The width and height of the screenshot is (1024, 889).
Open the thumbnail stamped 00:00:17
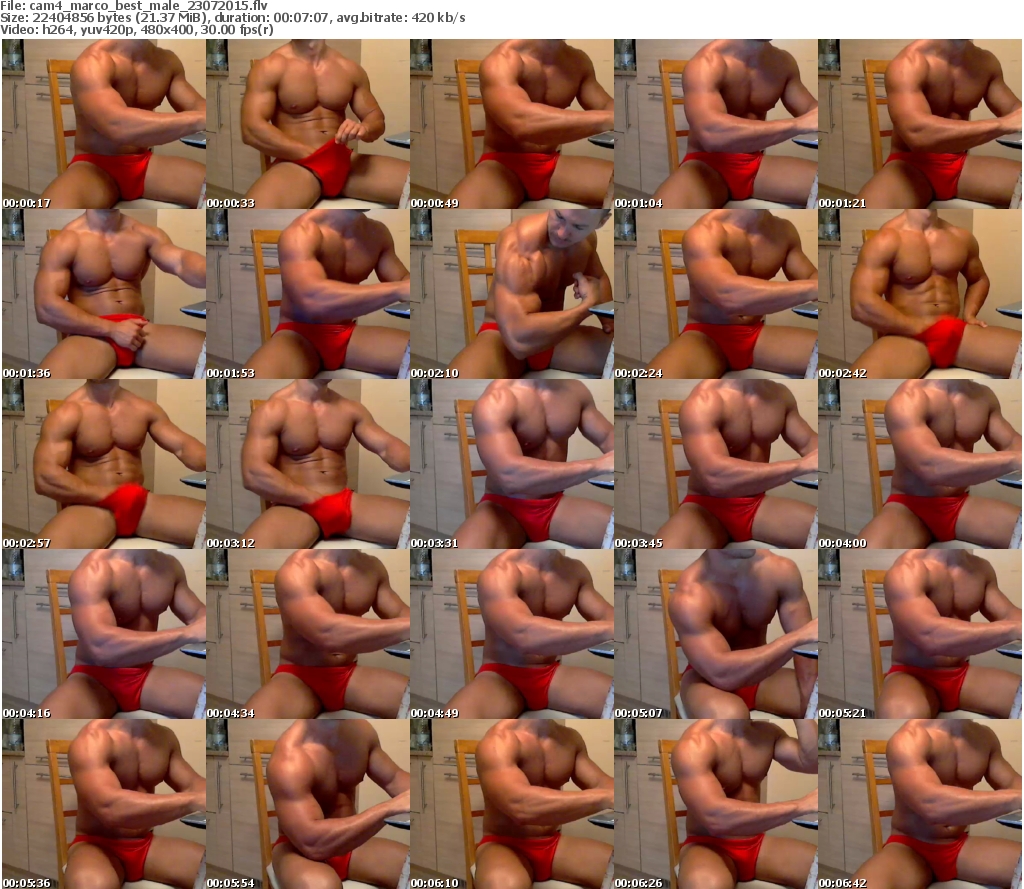click(104, 124)
